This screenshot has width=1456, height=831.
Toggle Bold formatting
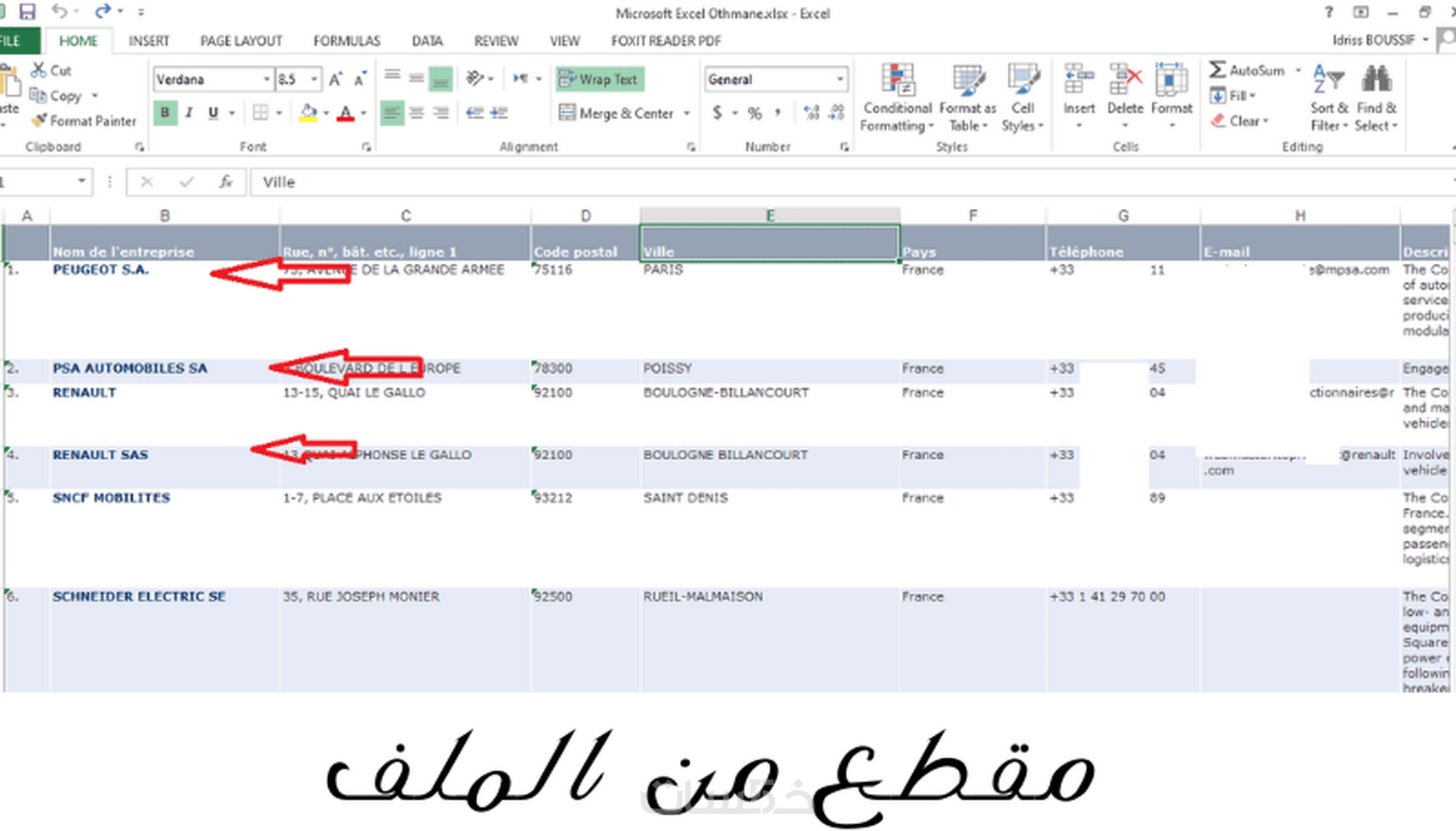point(165,113)
